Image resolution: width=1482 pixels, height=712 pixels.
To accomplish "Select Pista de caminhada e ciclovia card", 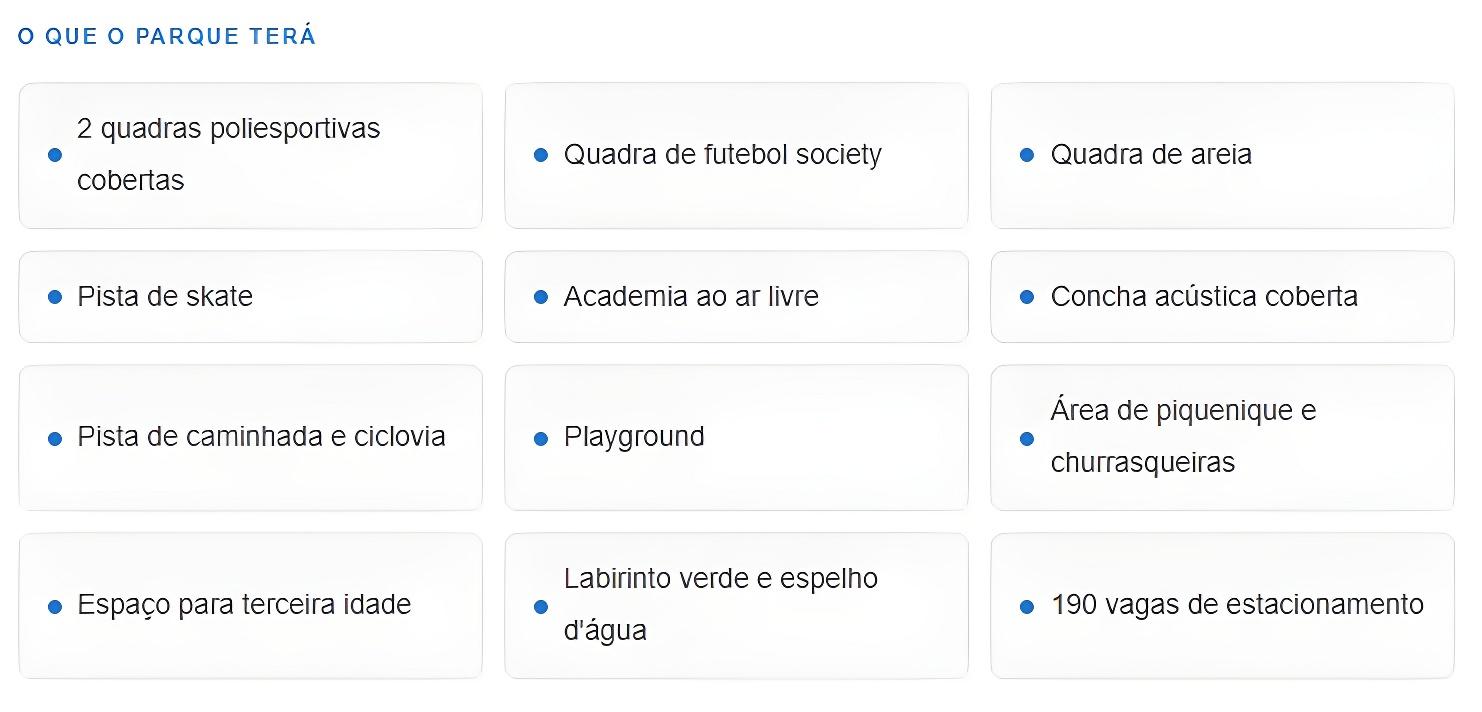I will pyautogui.click(x=250, y=437).
